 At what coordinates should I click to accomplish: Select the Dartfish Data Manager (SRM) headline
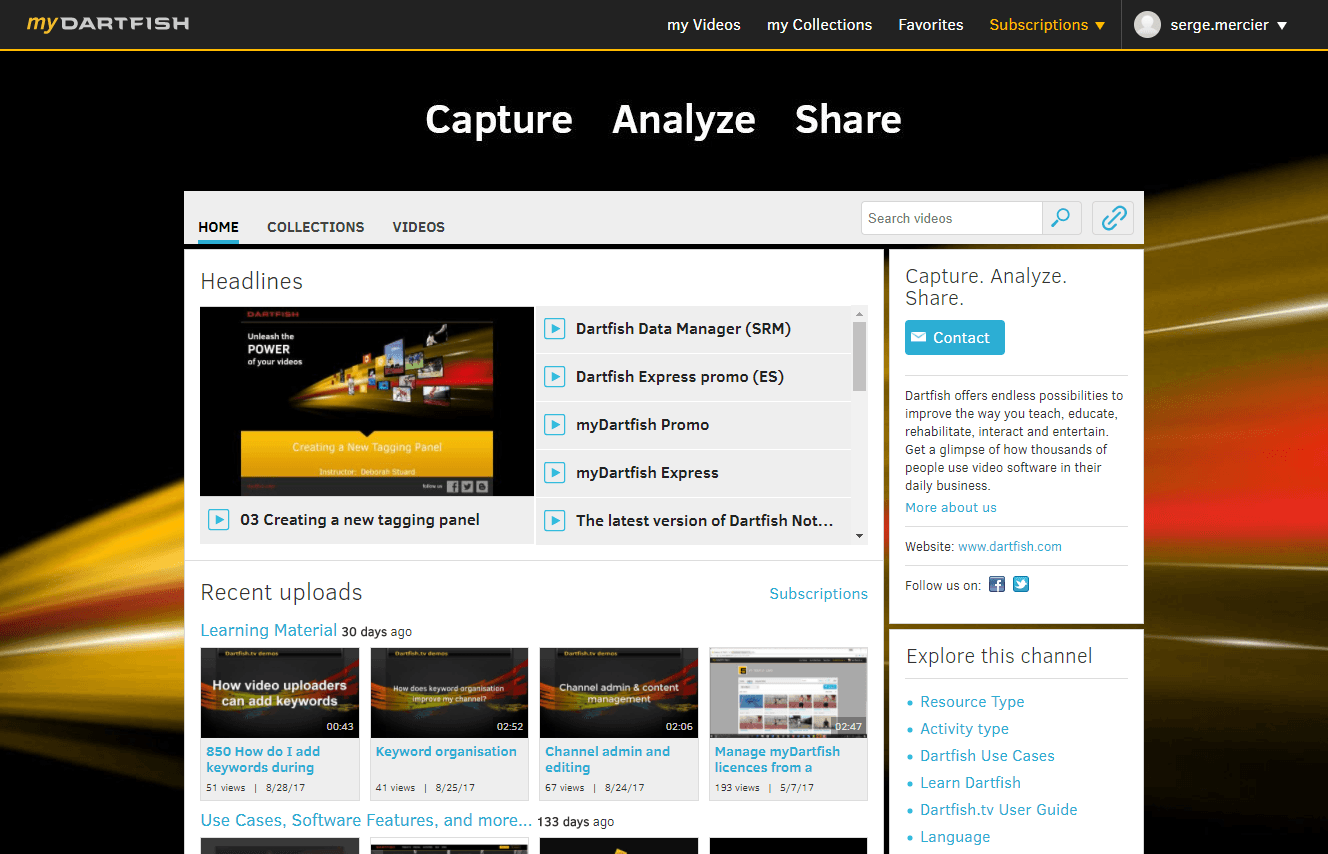(x=683, y=329)
